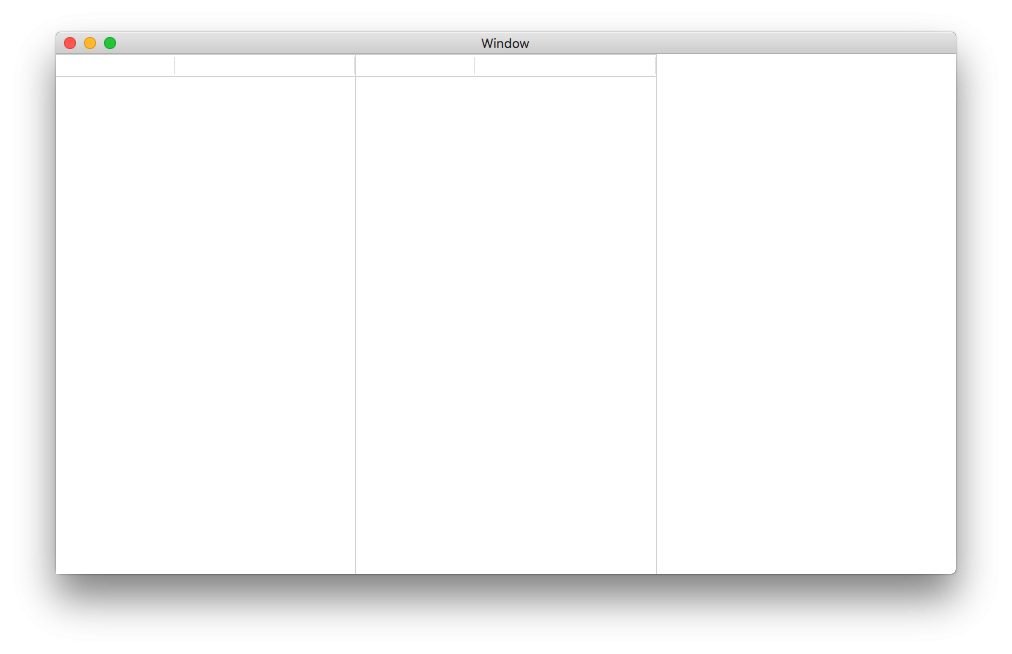Screen dimensions: 1012x654
Task: Zoom the window with the green button
Action: click(110, 43)
